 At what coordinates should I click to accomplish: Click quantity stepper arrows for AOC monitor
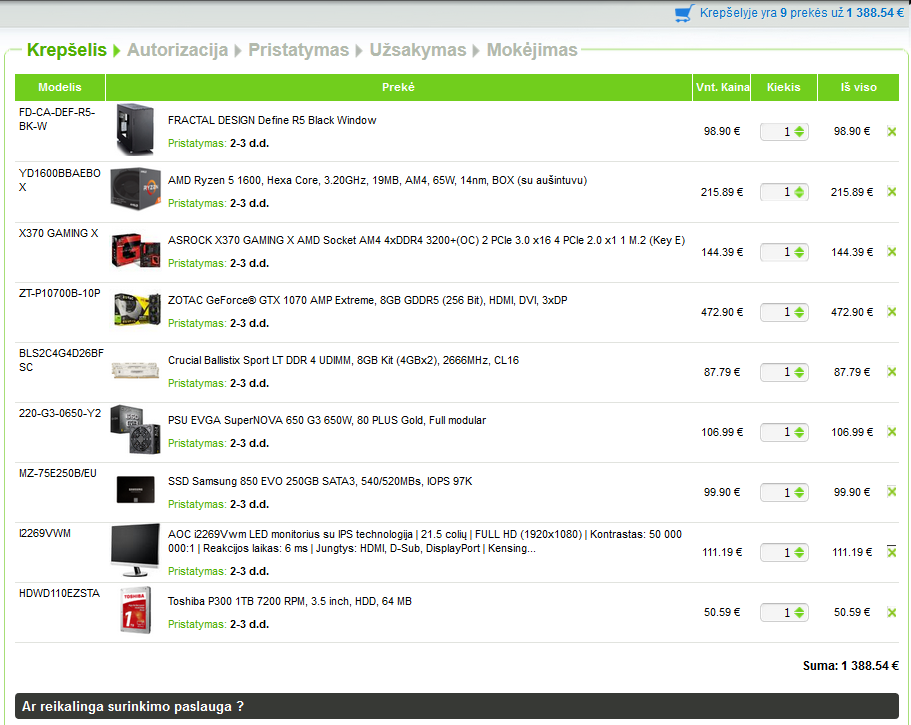pyautogui.click(x=799, y=552)
